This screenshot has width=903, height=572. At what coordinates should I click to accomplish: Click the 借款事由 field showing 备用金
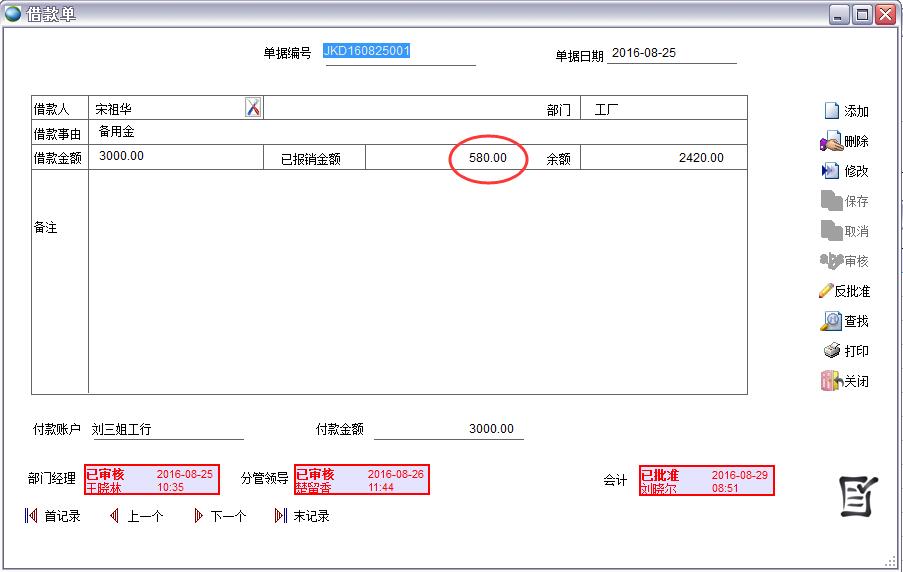coord(417,132)
